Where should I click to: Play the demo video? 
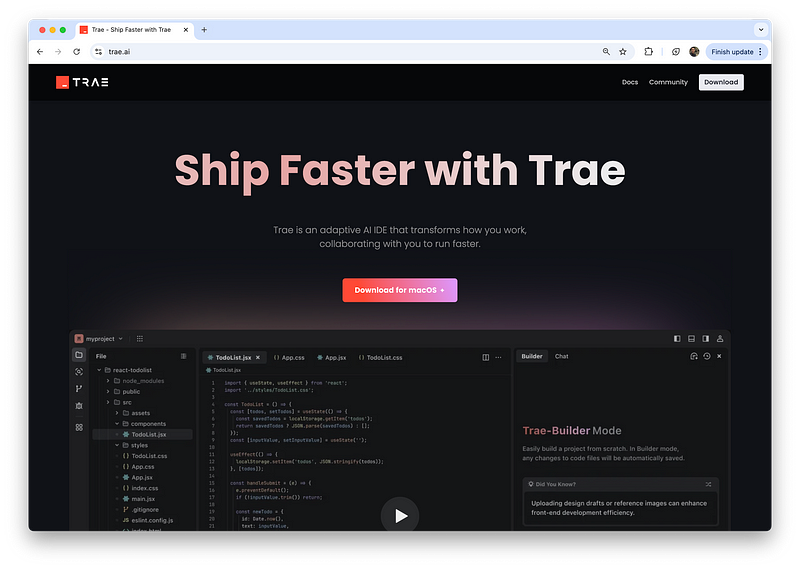pos(400,515)
